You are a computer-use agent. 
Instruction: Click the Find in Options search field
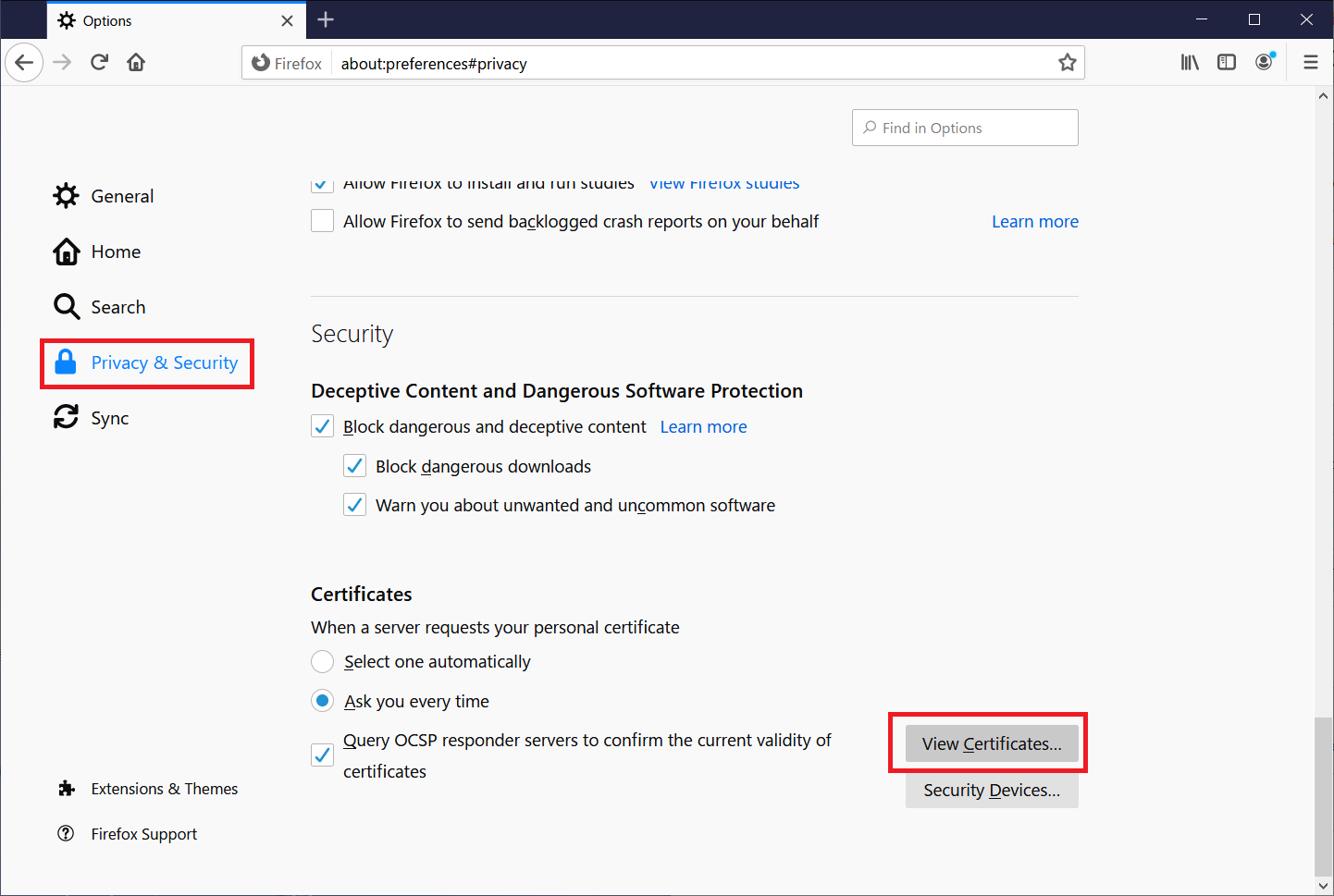(965, 128)
